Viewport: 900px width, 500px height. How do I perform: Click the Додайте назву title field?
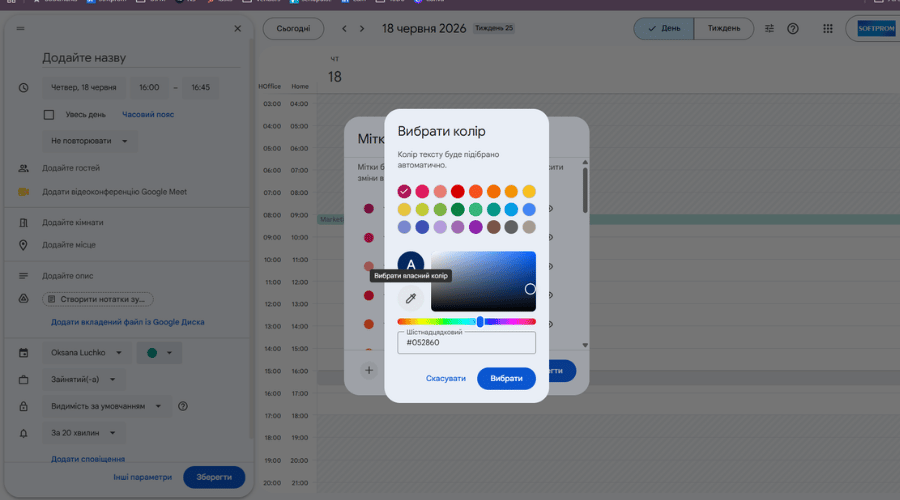click(141, 58)
